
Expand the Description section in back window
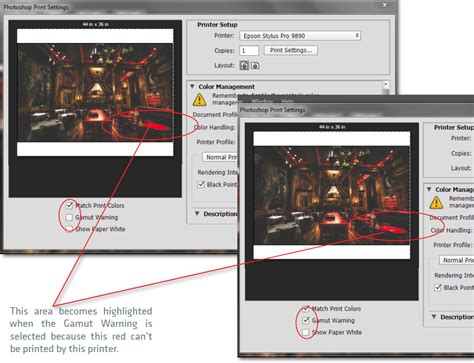tap(197, 213)
